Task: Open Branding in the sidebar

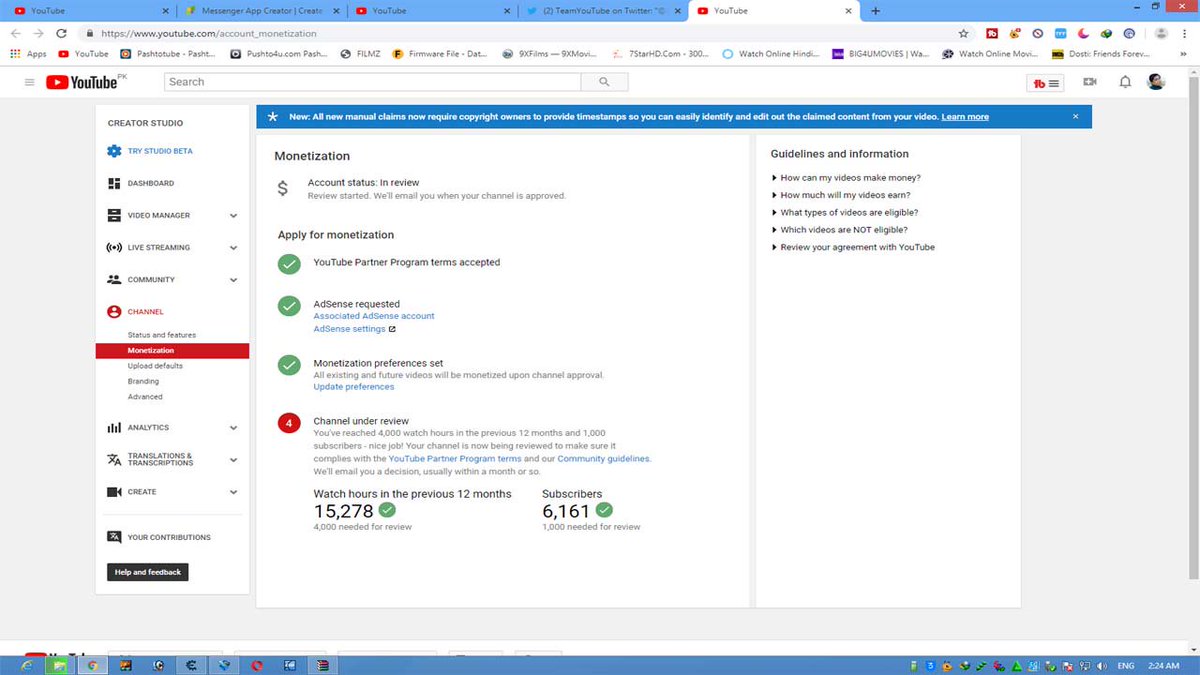Action: coord(143,381)
